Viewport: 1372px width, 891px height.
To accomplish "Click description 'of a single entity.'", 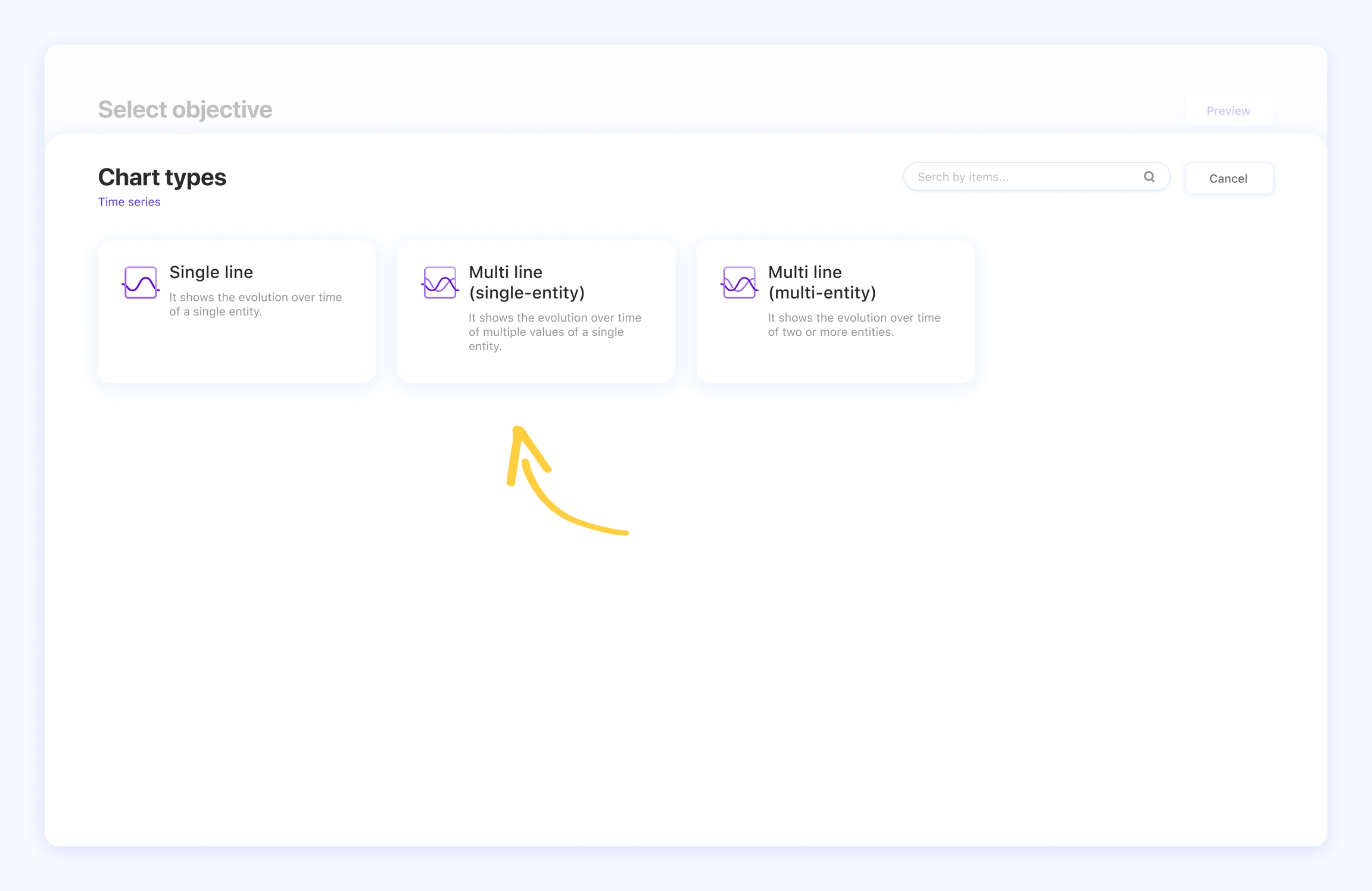I will click(216, 311).
